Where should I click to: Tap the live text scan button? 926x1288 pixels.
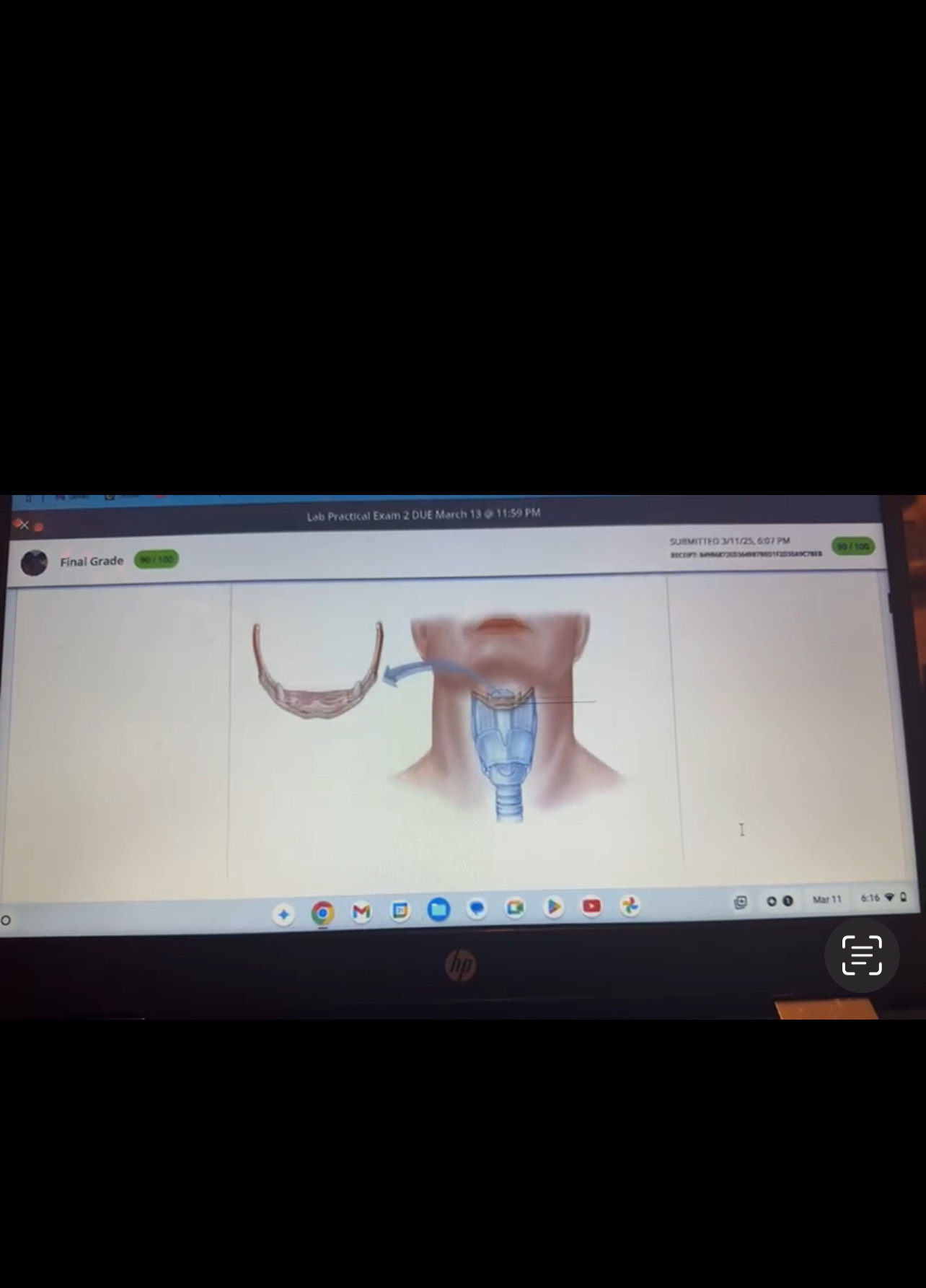coord(862,955)
